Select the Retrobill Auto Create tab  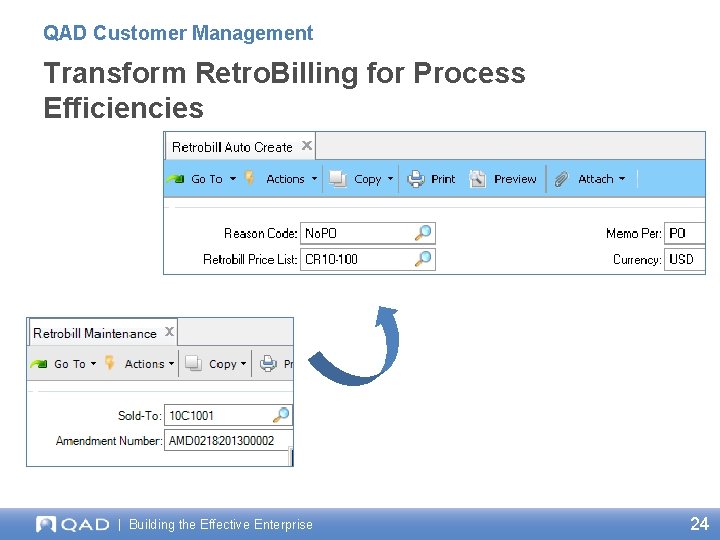(240, 146)
